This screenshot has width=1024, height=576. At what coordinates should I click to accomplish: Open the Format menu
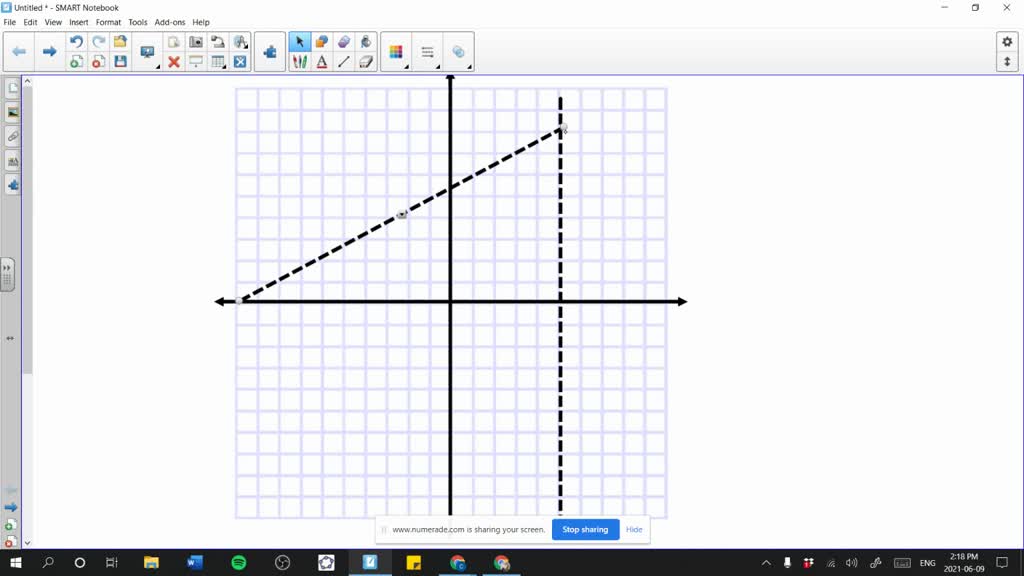pos(108,22)
